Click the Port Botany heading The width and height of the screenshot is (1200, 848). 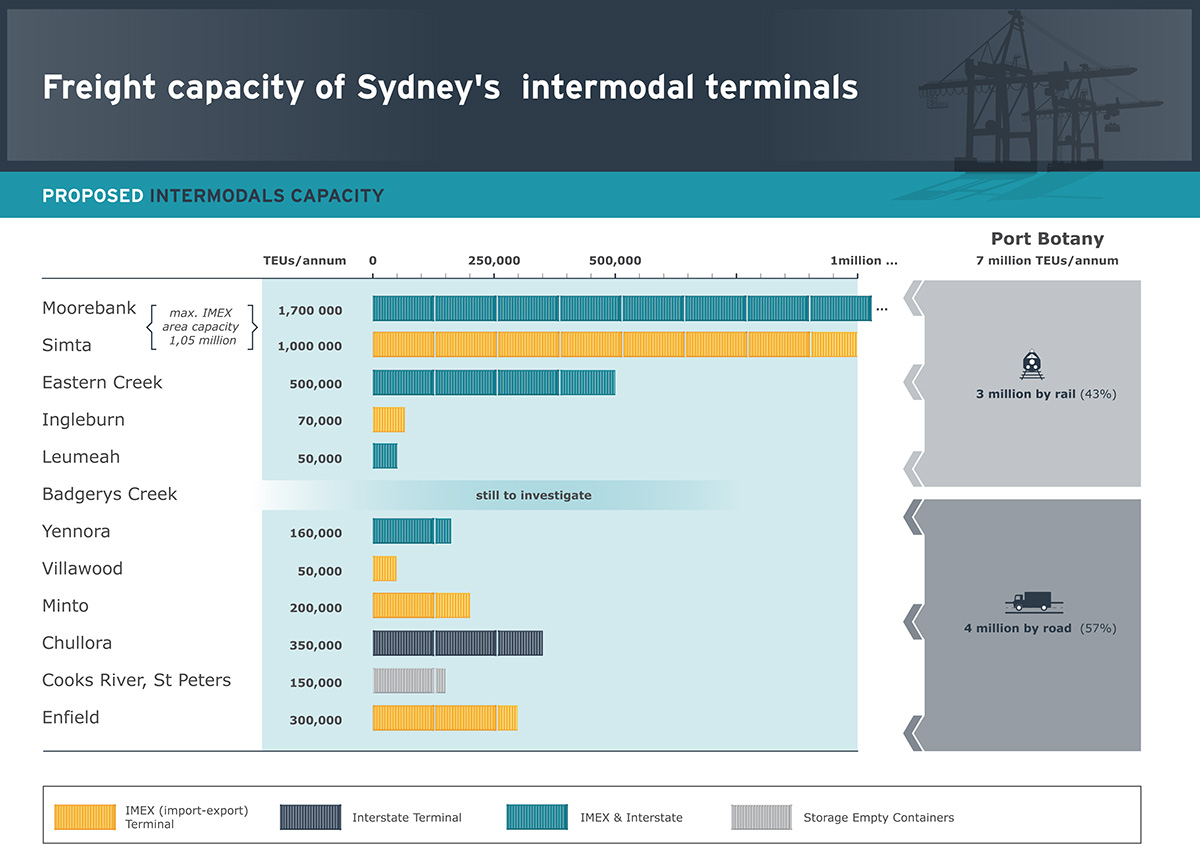coord(1047,239)
